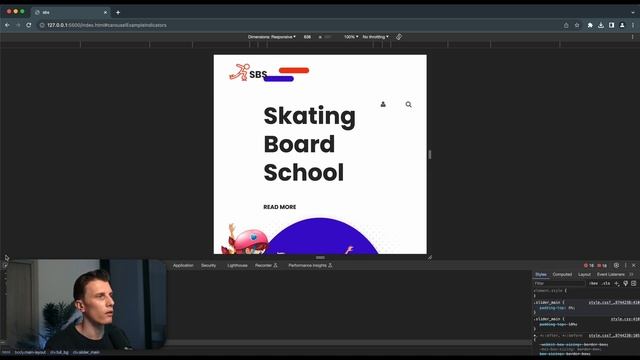The height and width of the screenshot is (360, 640).
Task: Toggle computed styles sidebar icon
Action: [633, 283]
